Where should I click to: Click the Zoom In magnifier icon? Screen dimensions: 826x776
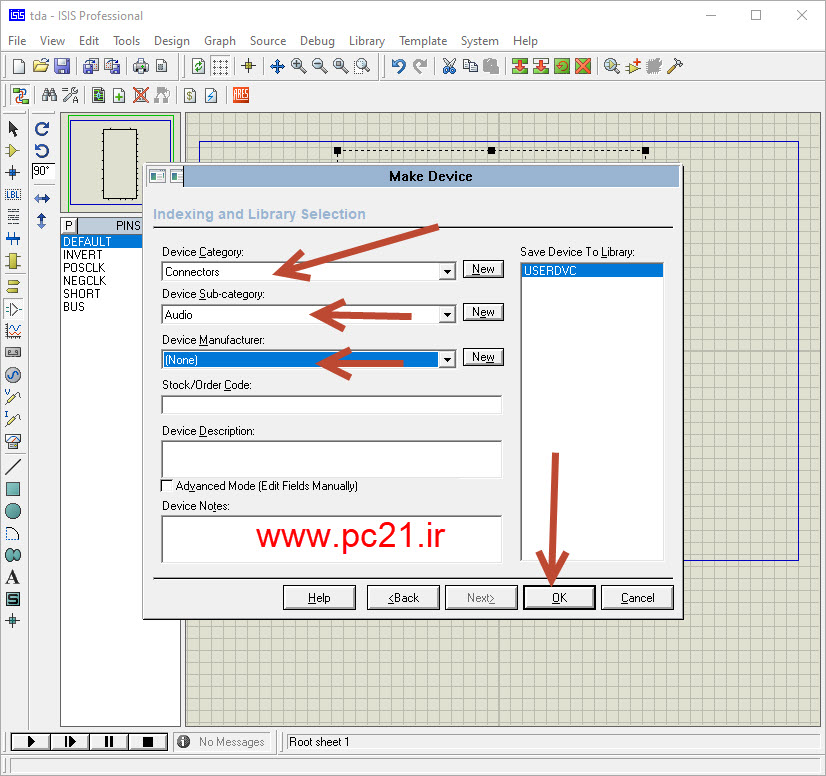pyautogui.click(x=299, y=66)
